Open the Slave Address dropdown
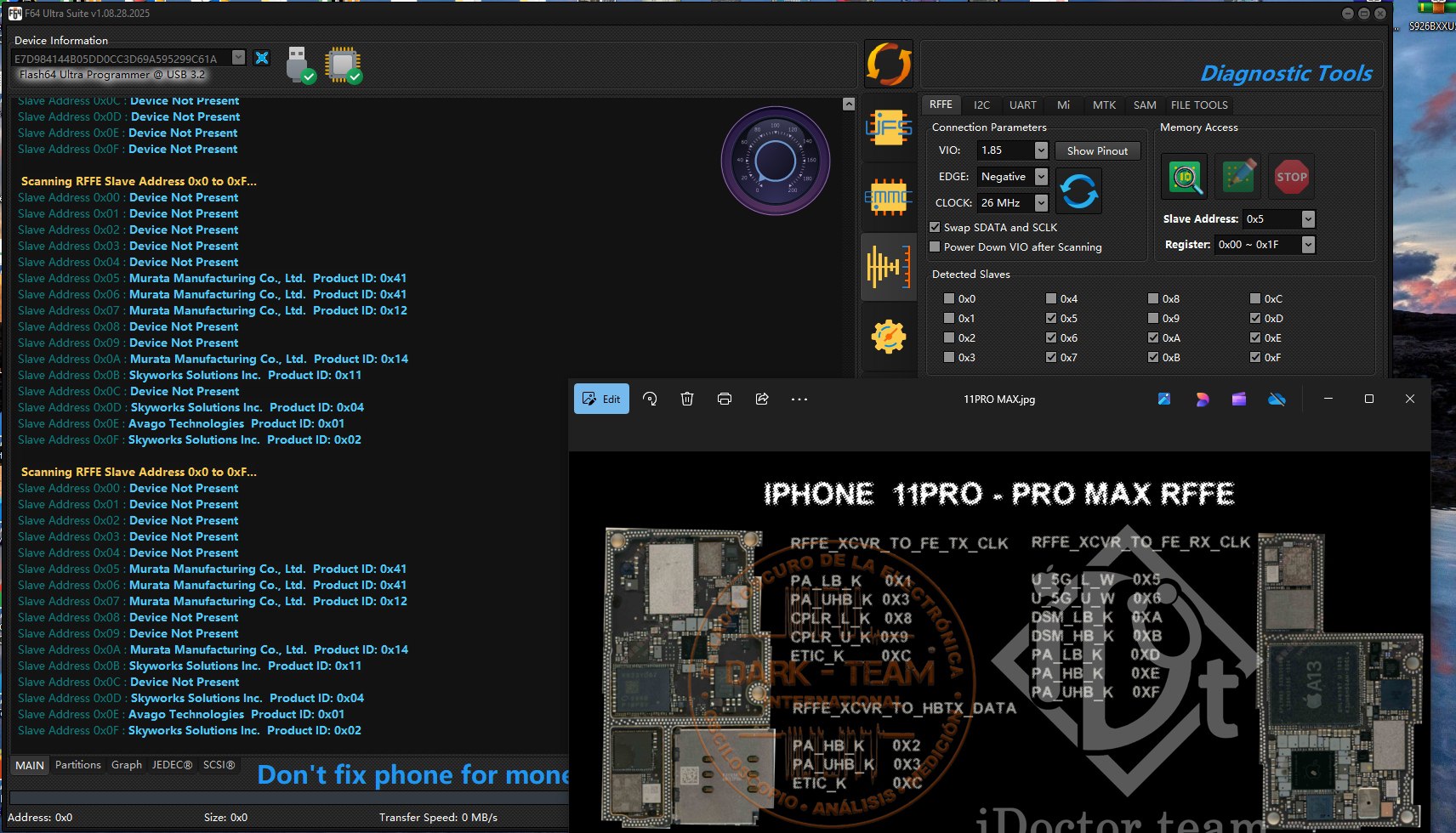1456x833 pixels. (1308, 219)
